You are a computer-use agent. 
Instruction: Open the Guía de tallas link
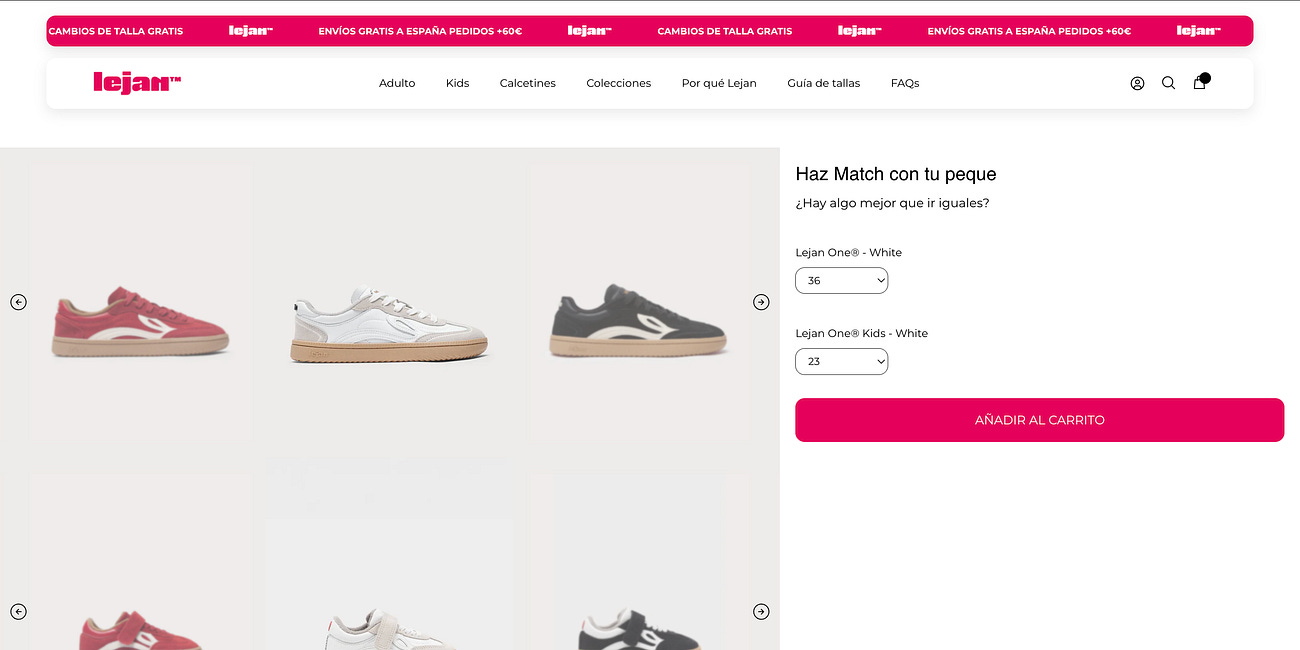pyautogui.click(x=824, y=83)
